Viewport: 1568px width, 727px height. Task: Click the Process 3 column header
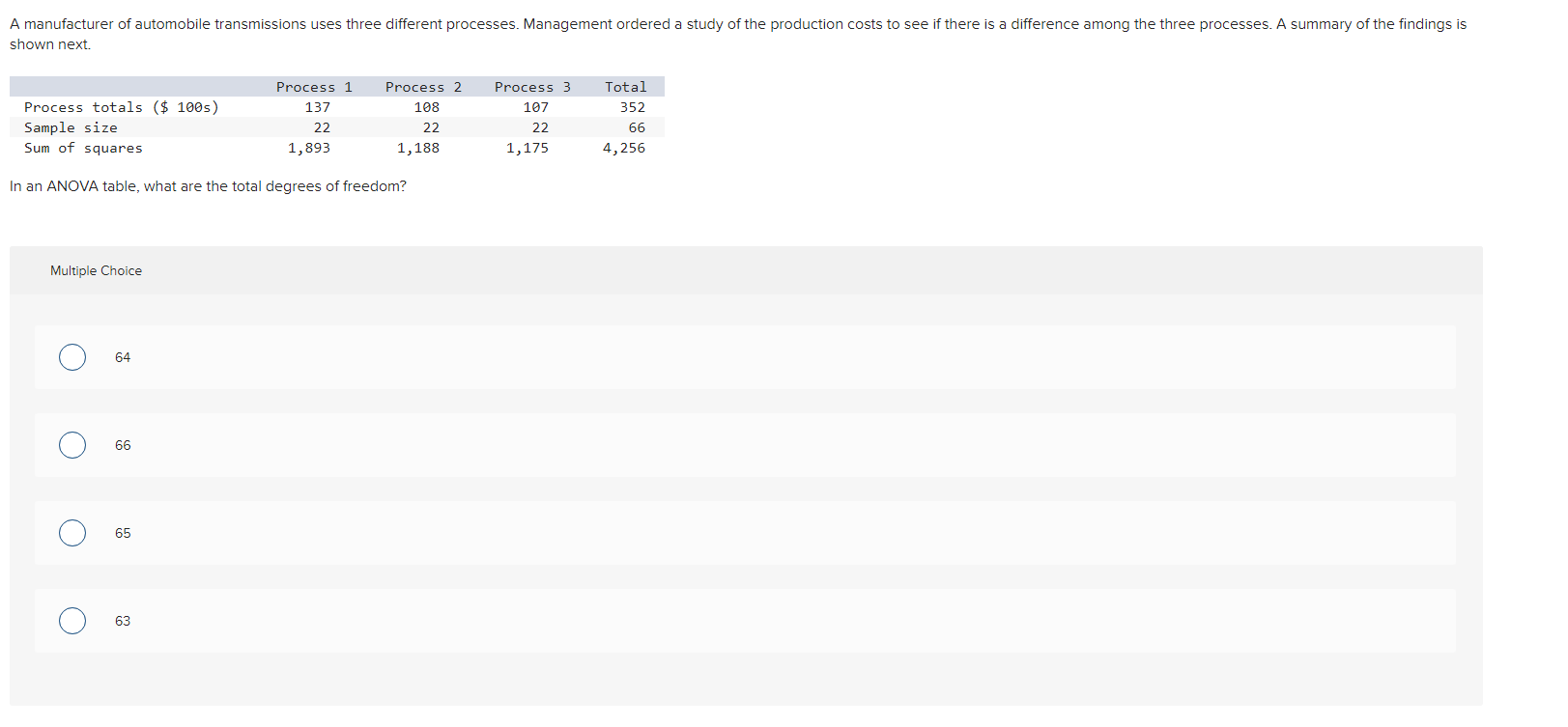point(532,86)
